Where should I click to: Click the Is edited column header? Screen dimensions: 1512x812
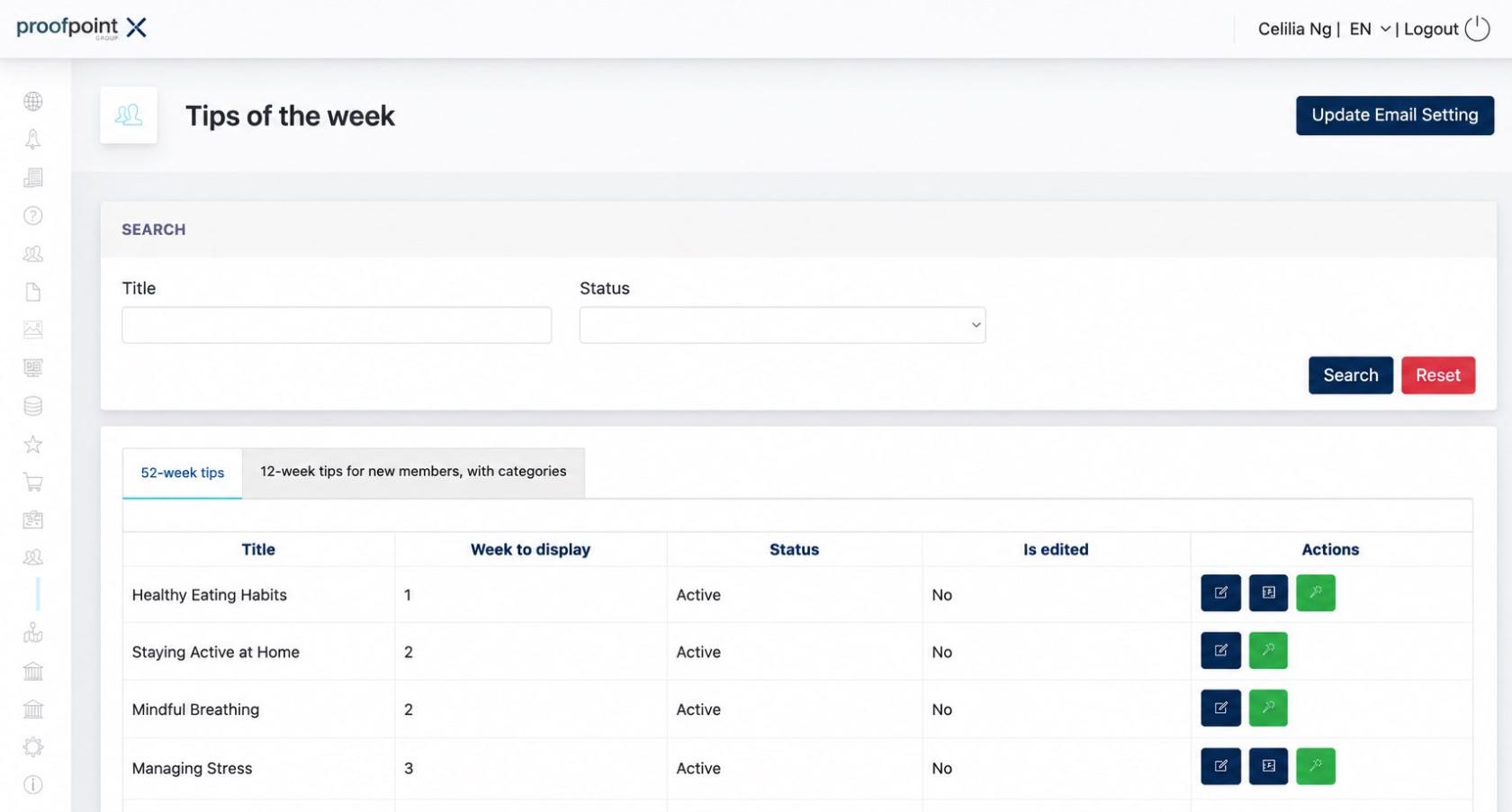click(x=1056, y=549)
